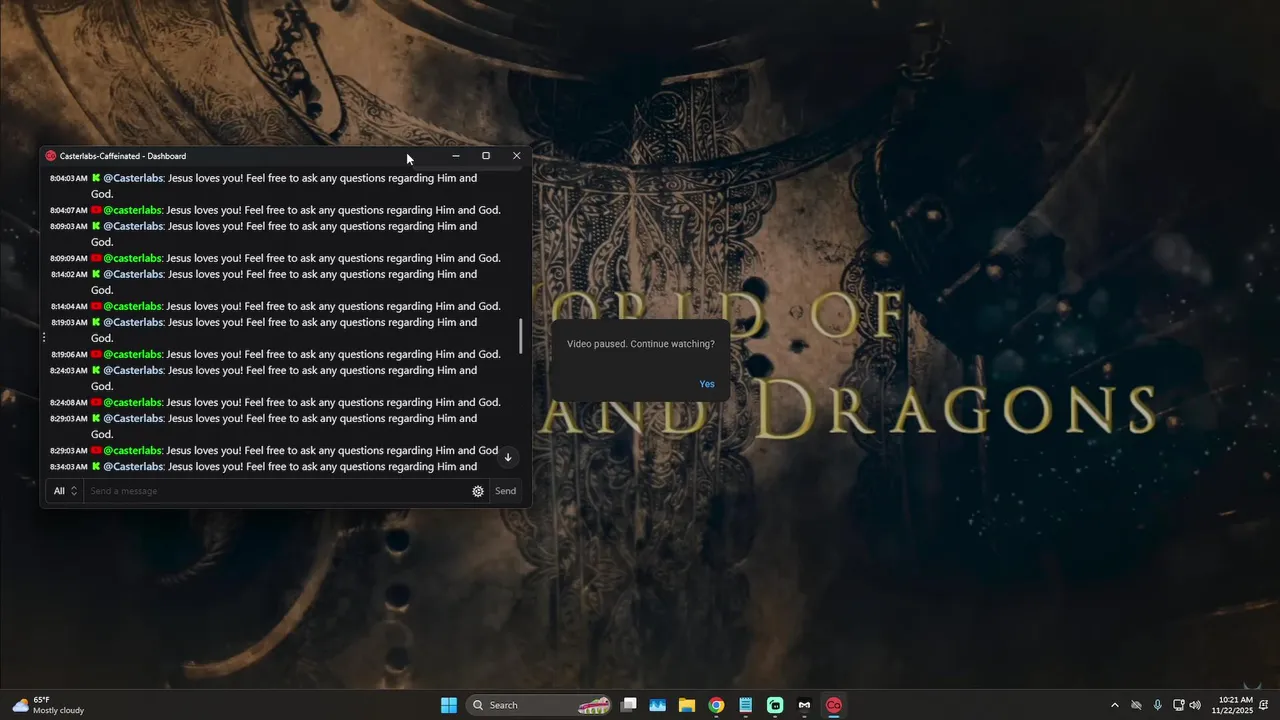Image resolution: width=1280 pixels, height=720 pixels.
Task: Click the Kick icon on the 8:24:03 AM message
Action: pos(96,370)
